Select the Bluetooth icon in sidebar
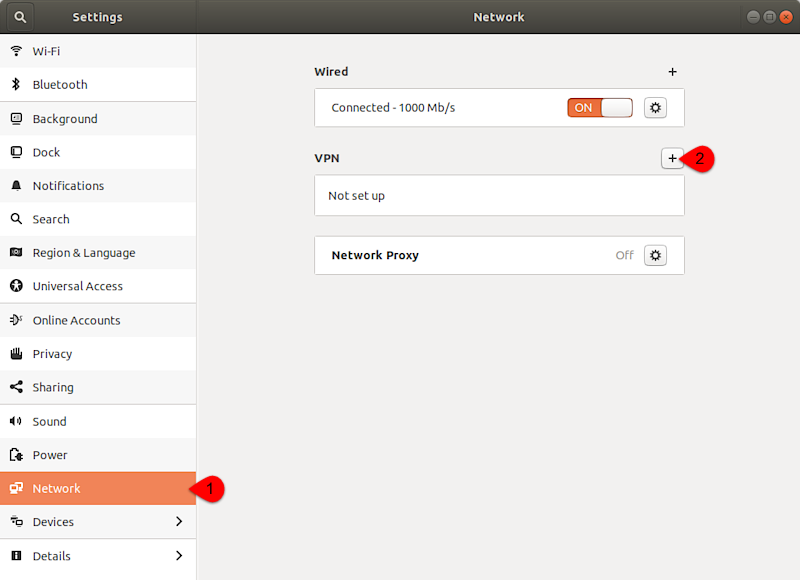 click(x=16, y=85)
